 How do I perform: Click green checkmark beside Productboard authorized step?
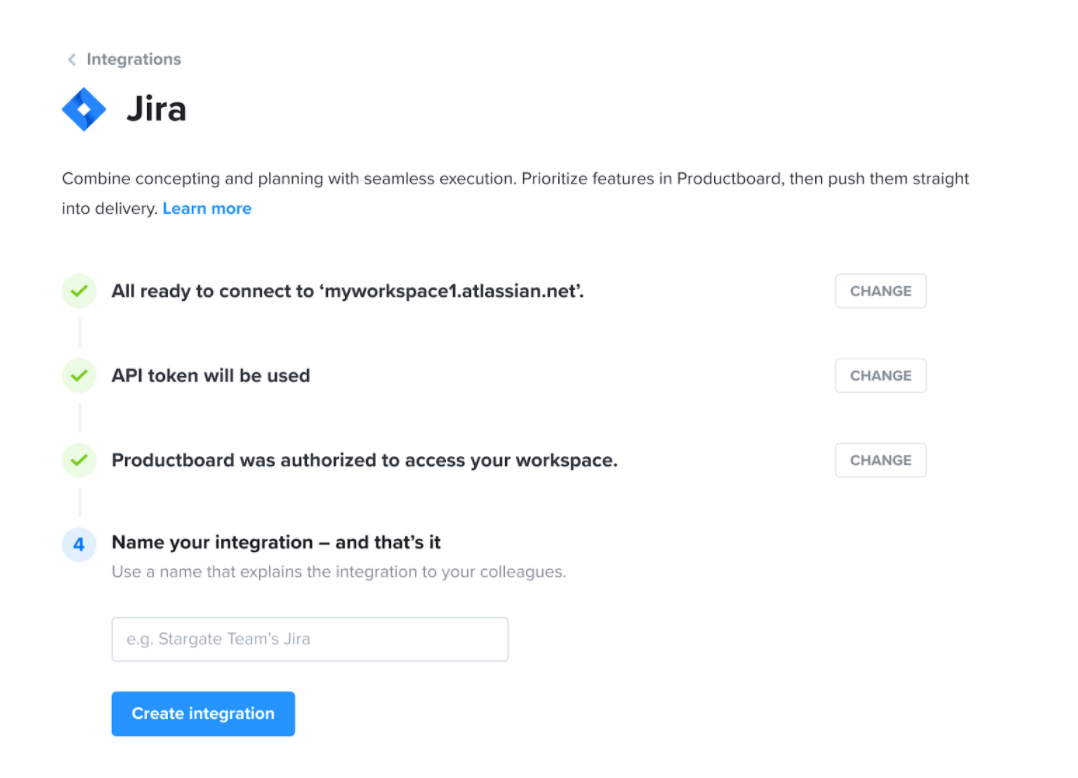(x=79, y=460)
